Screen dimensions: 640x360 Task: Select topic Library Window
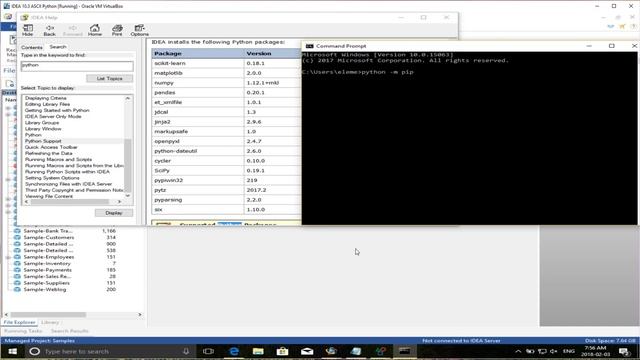point(43,129)
